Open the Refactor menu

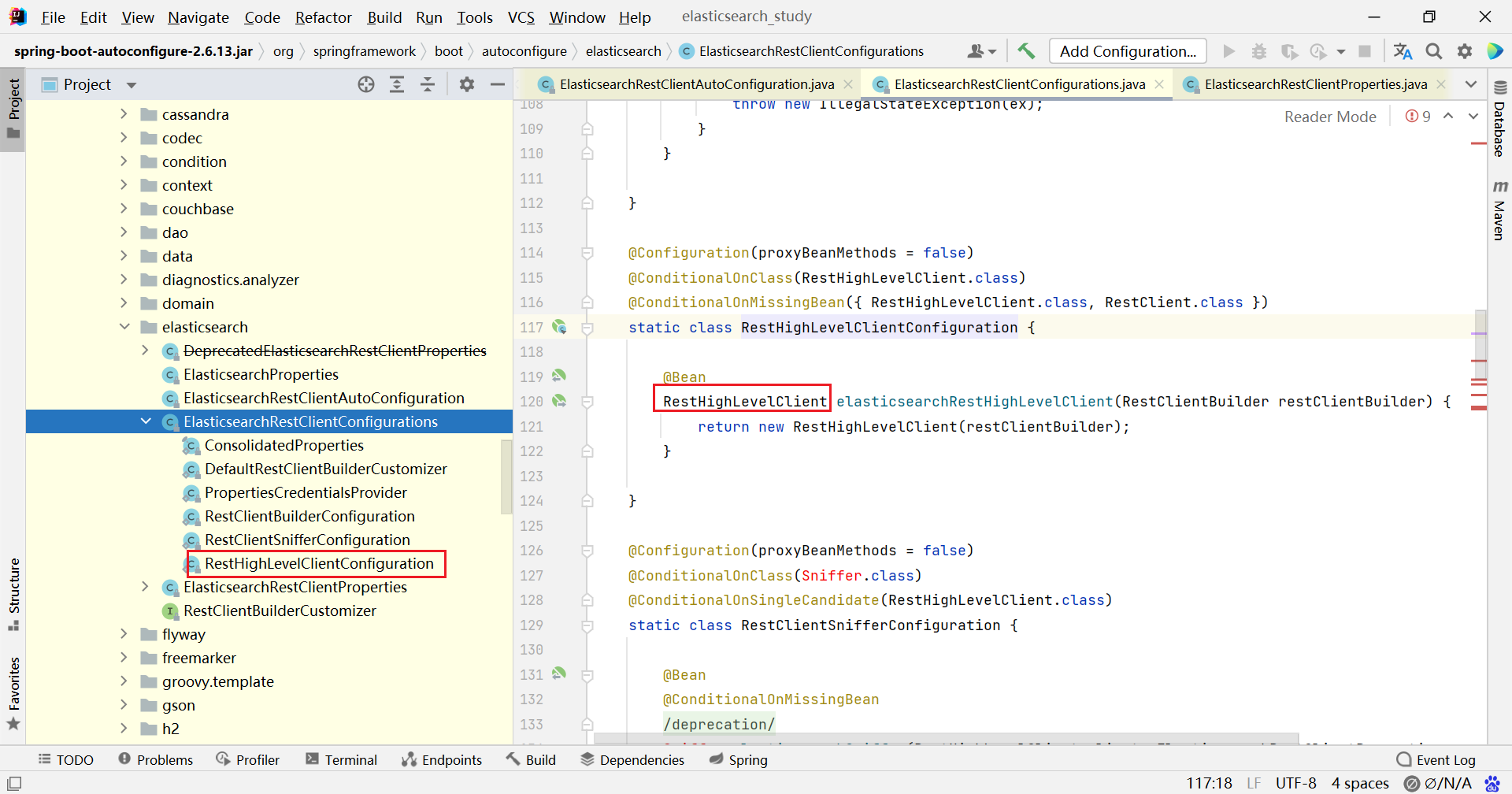pos(323,17)
